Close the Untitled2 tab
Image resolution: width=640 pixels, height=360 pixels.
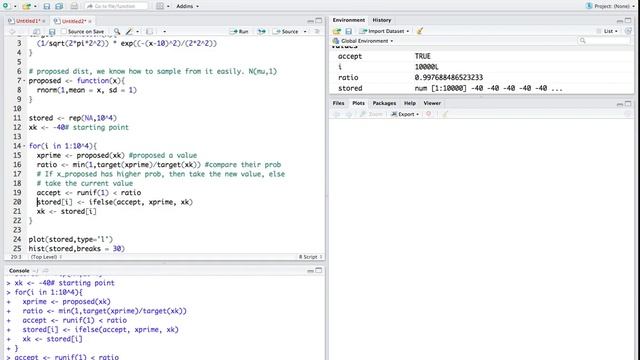pos(90,21)
